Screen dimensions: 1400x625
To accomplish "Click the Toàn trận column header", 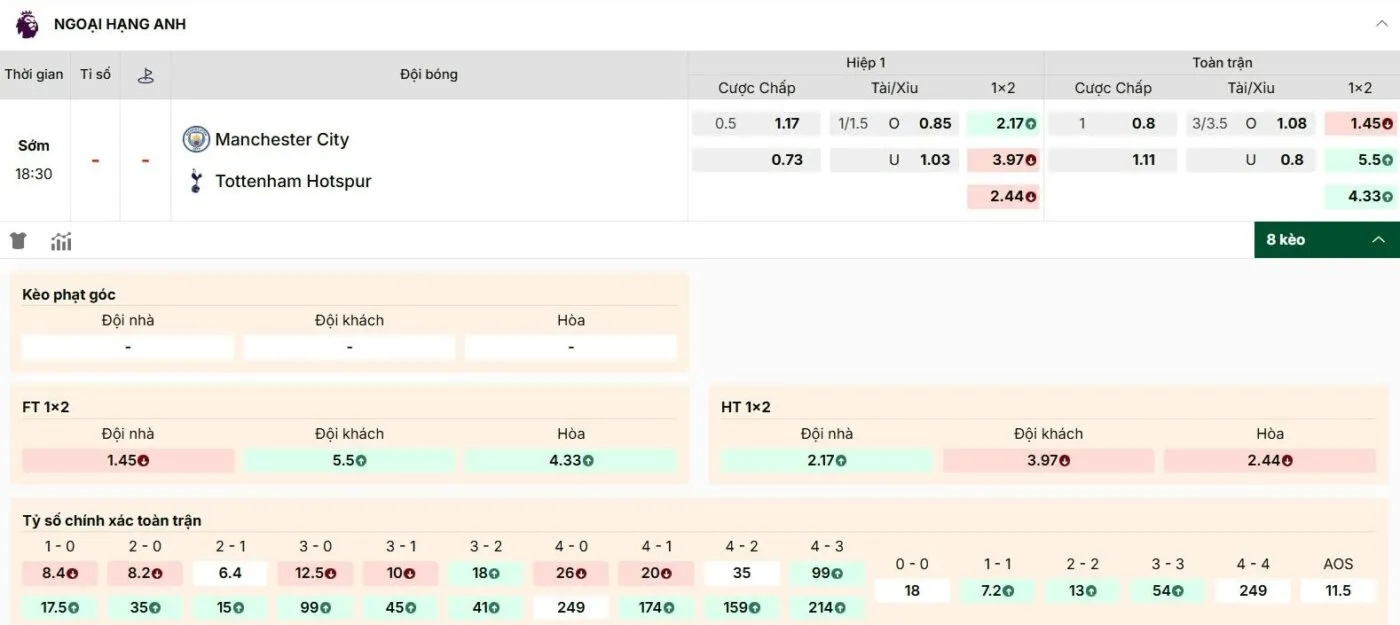I will [x=1221, y=62].
